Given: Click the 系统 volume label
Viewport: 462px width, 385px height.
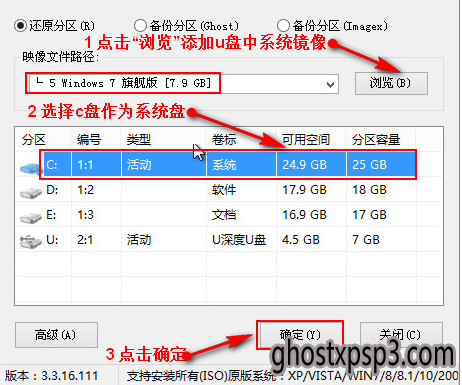Looking at the screenshot, I should pos(224,165).
